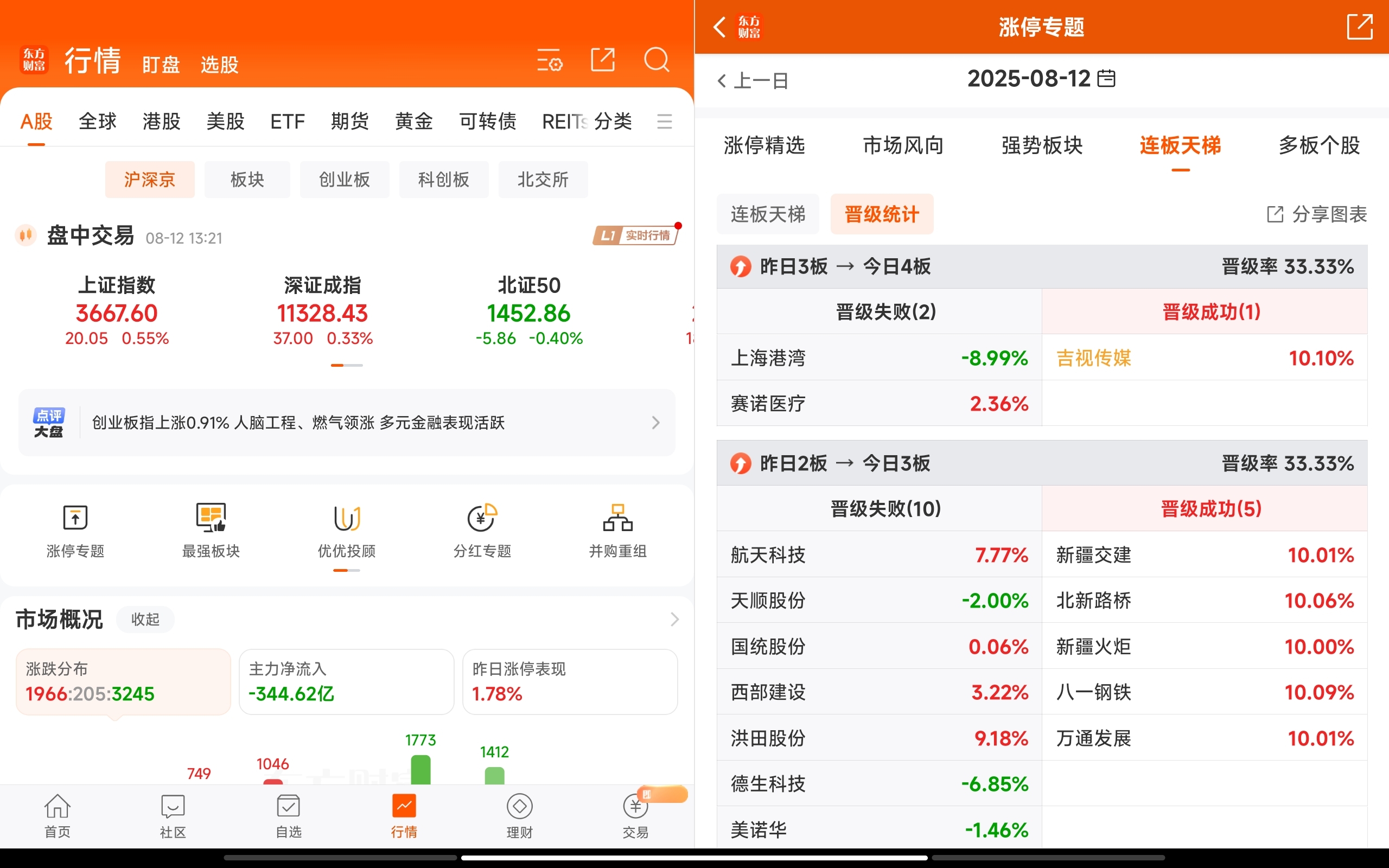Select the 港股 market tab

pos(161,122)
